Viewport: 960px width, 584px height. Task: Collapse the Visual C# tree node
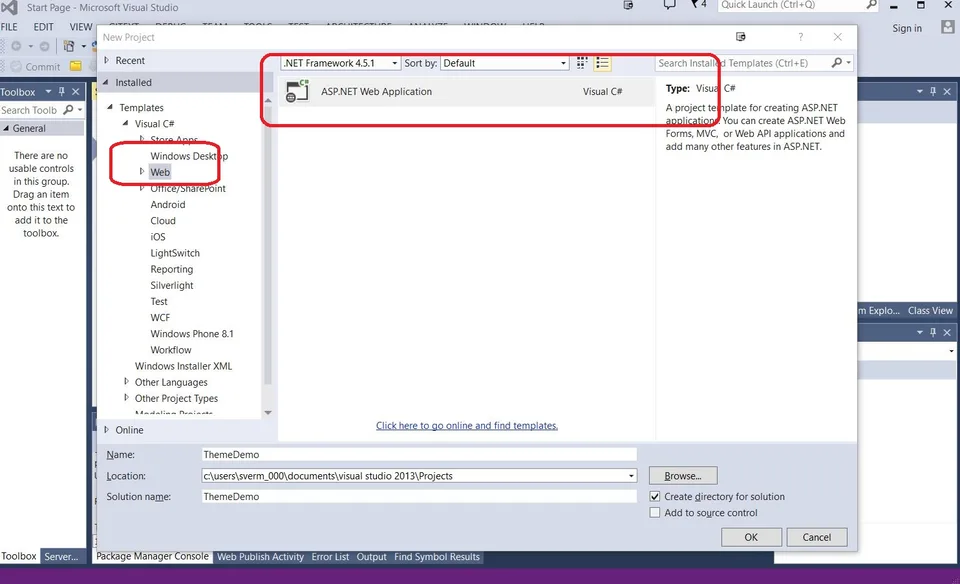click(x=126, y=123)
